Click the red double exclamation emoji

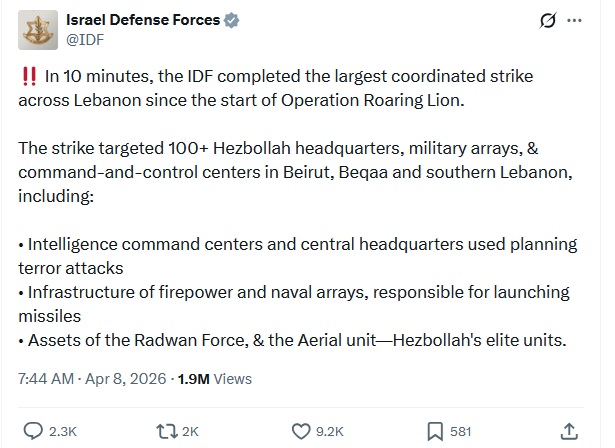click(x=27, y=76)
